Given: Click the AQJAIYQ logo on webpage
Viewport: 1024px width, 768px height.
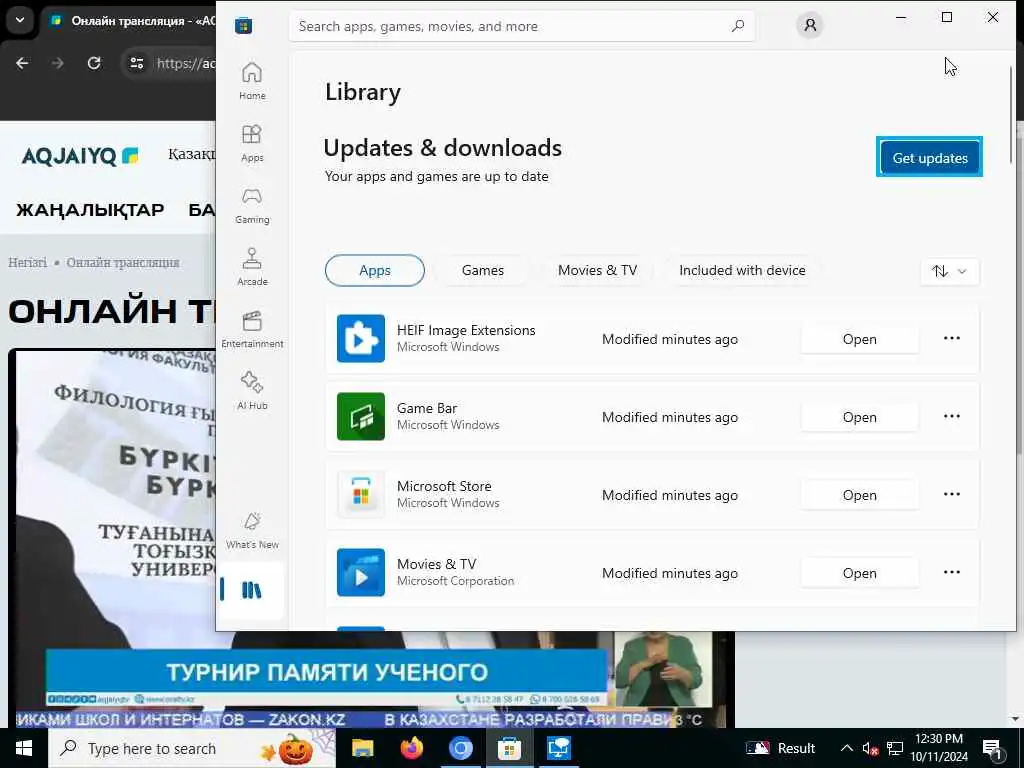Looking at the screenshot, I should [x=80, y=156].
